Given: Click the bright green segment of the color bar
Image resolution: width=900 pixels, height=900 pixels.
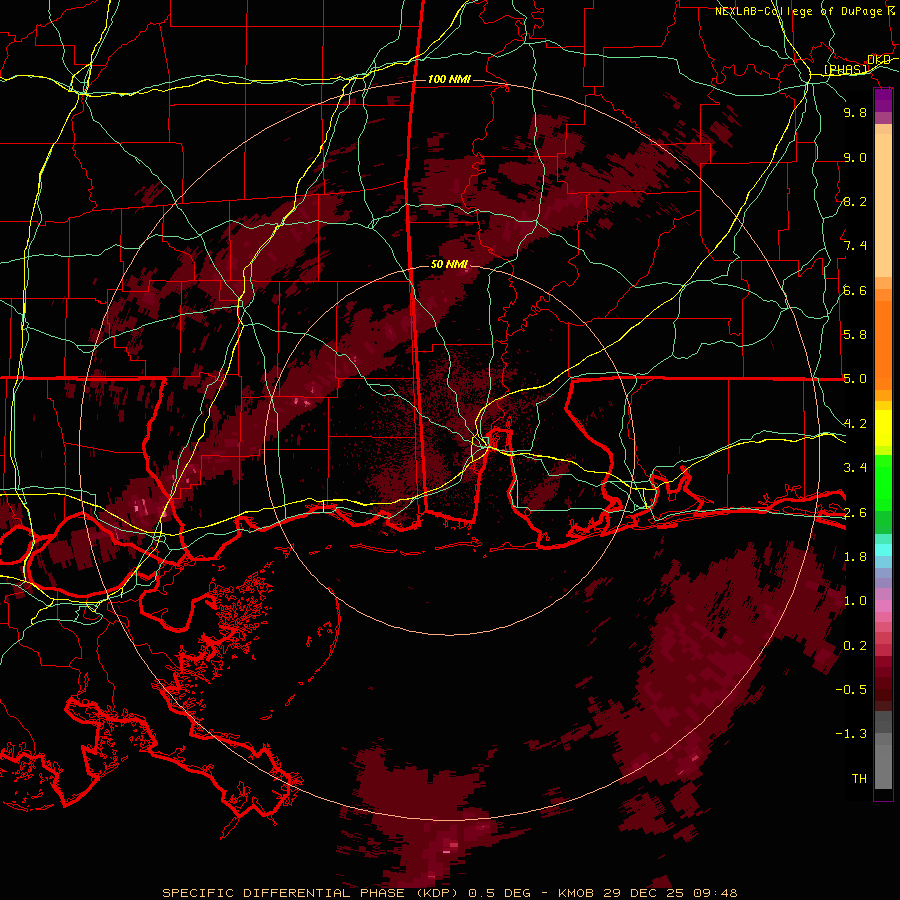Looking at the screenshot, I should coord(883,482).
